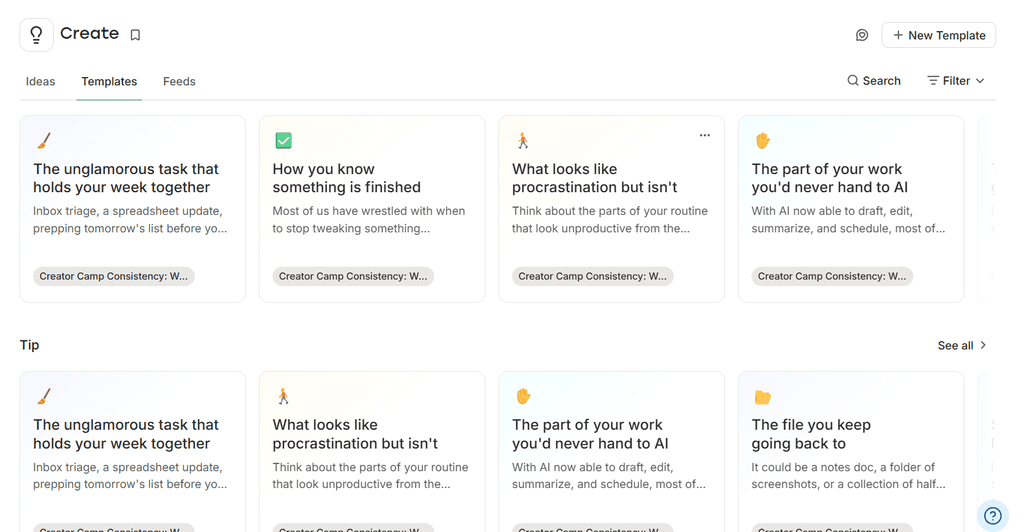Open the three-dots menu on the procrastination card
1024x532 pixels.
coord(705,135)
